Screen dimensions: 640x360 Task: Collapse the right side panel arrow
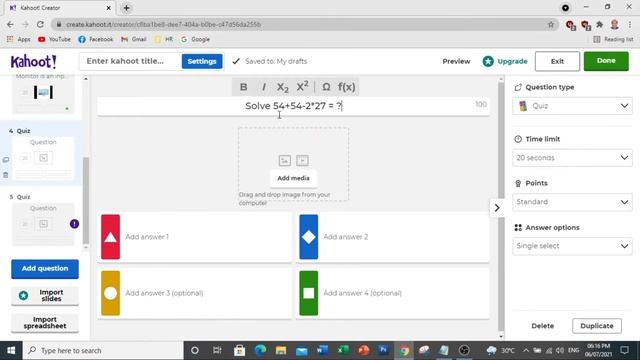497,208
